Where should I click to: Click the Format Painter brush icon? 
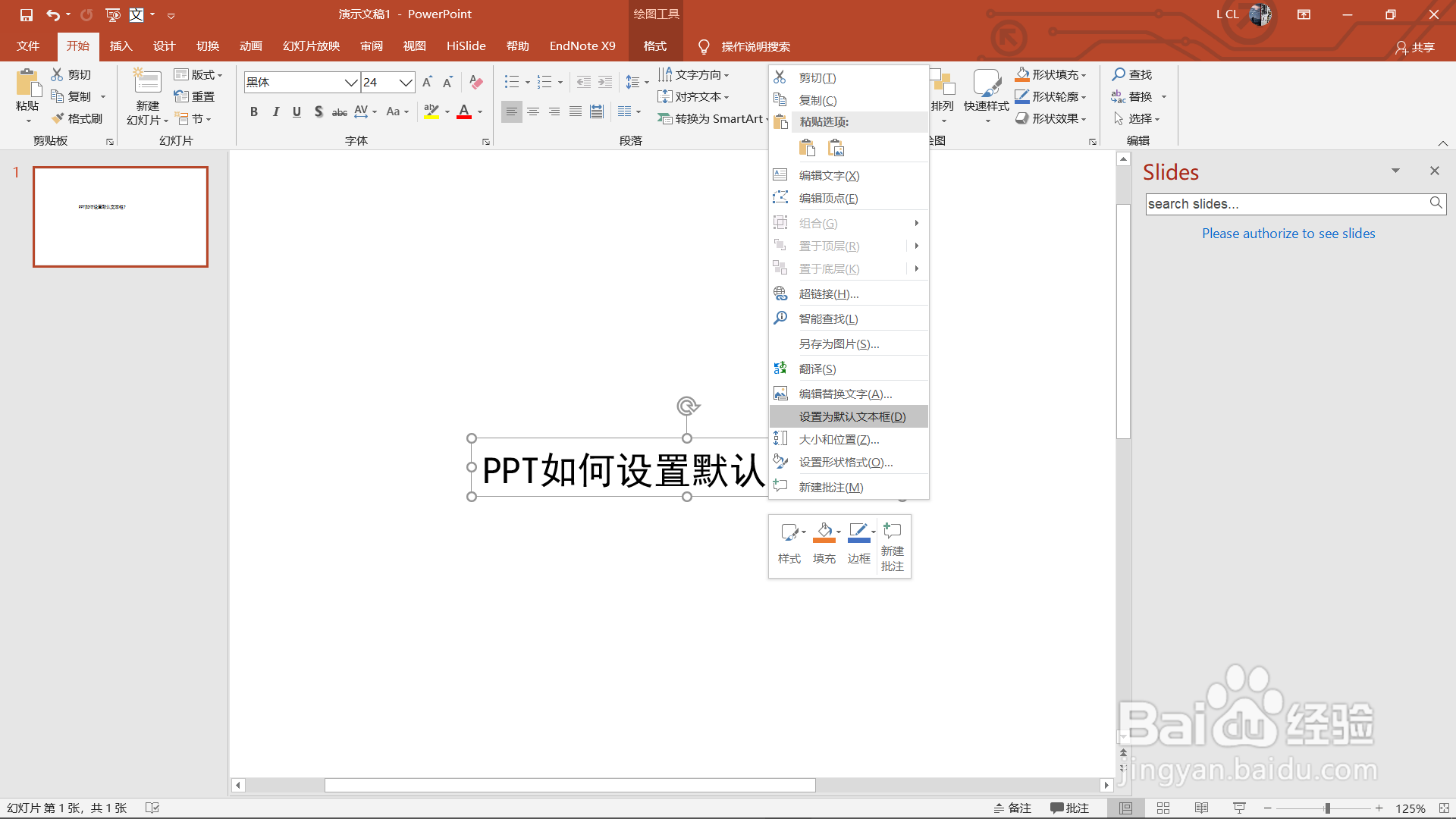coord(58,119)
